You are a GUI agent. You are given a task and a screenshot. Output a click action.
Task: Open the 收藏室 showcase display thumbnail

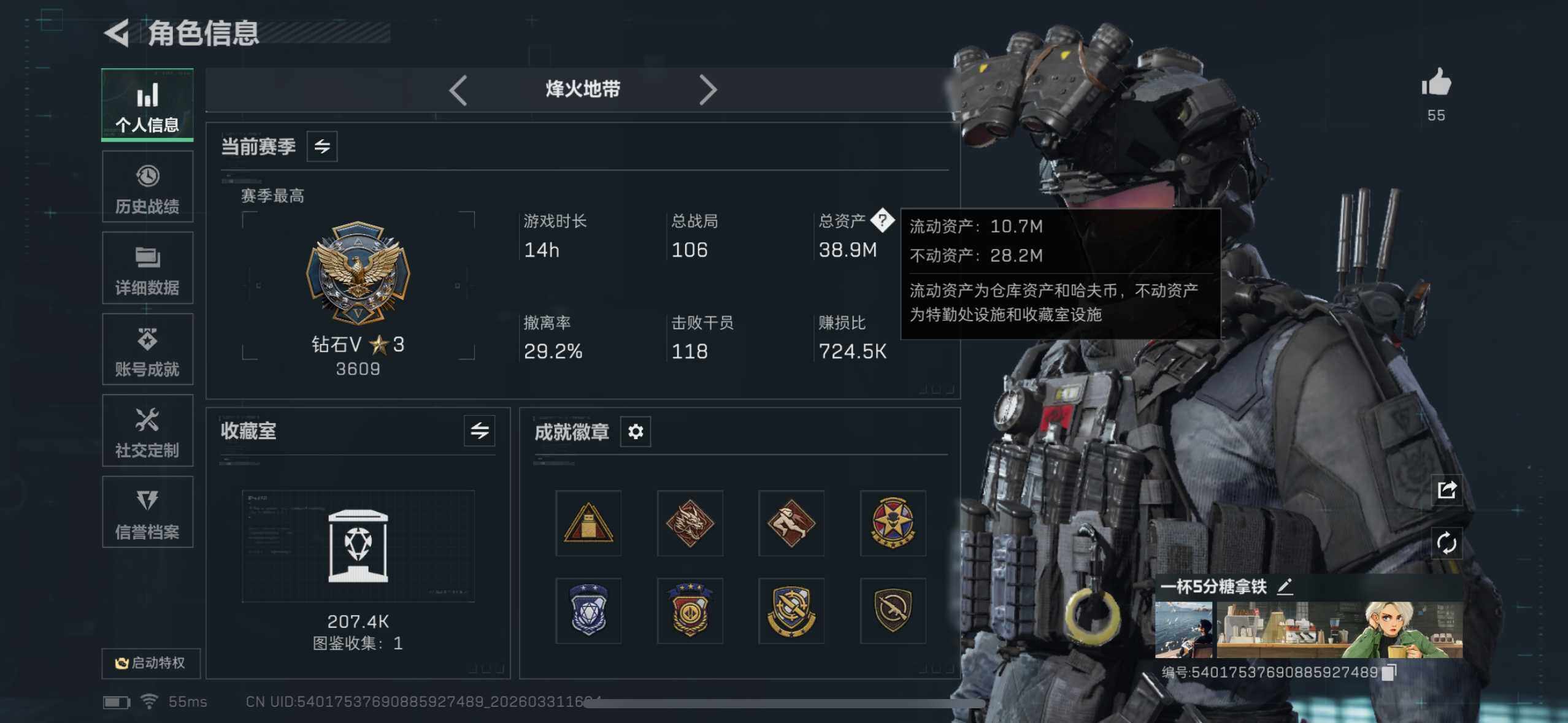click(x=358, y=546)
